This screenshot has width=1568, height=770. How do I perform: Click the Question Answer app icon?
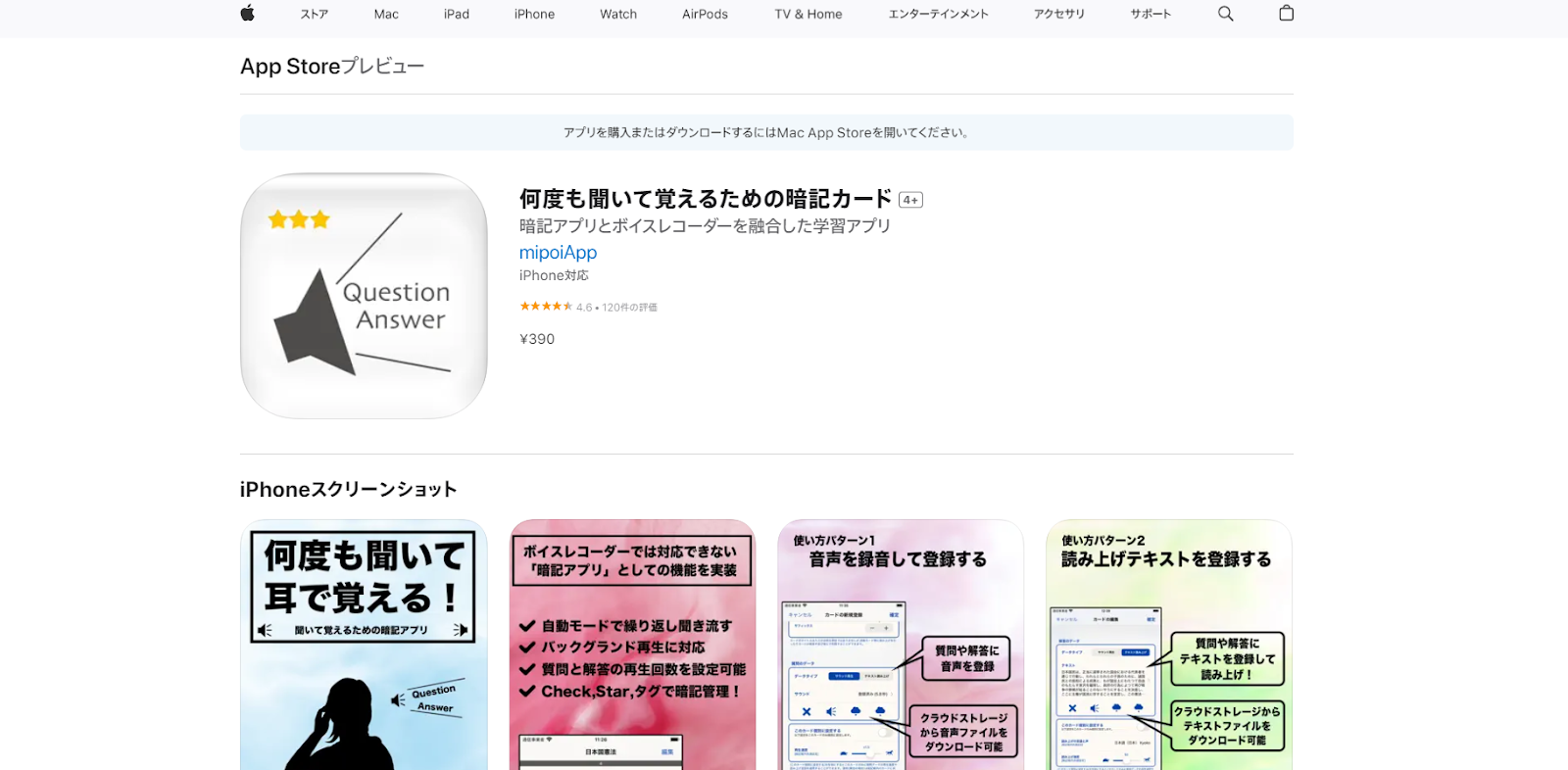click(364, 296)
